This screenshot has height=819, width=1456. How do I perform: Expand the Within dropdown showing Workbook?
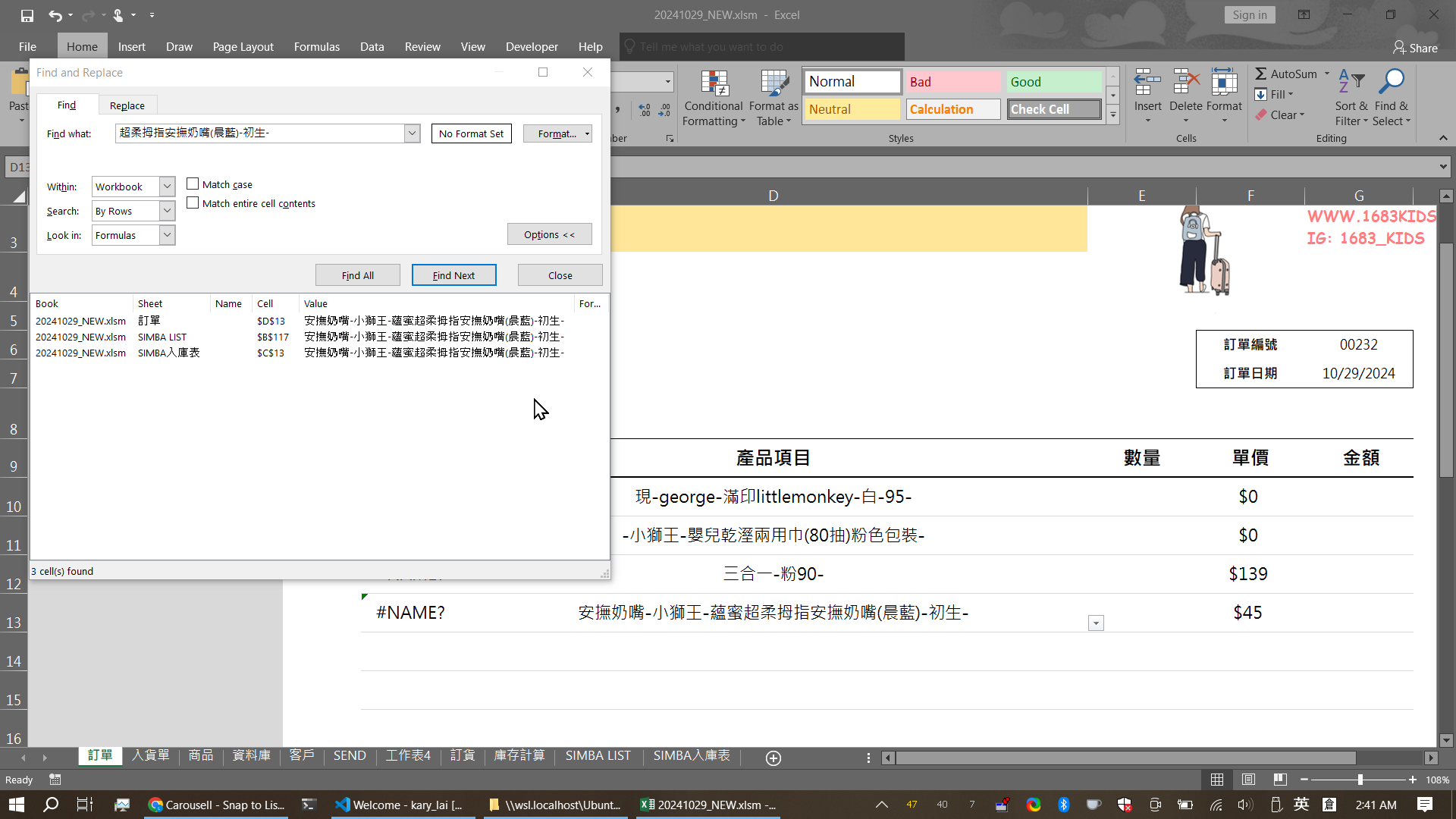(167, 187)
